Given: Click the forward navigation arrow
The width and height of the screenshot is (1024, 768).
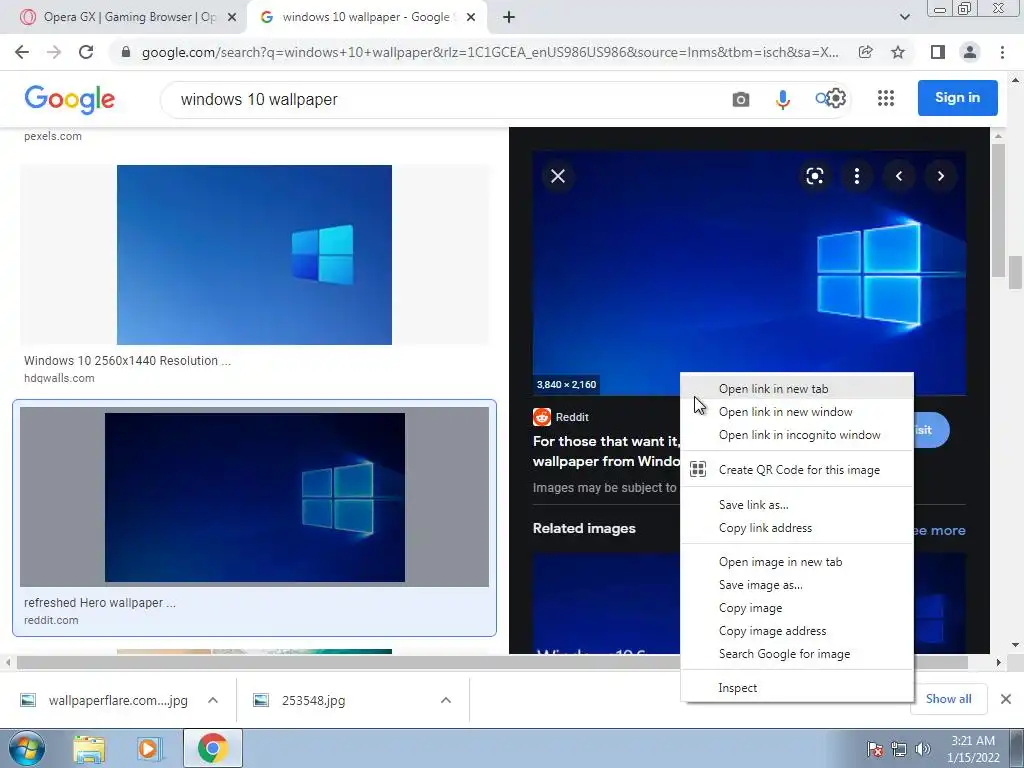Looking at the screenshot, I should pyautogui.click(x=54, y=52).
